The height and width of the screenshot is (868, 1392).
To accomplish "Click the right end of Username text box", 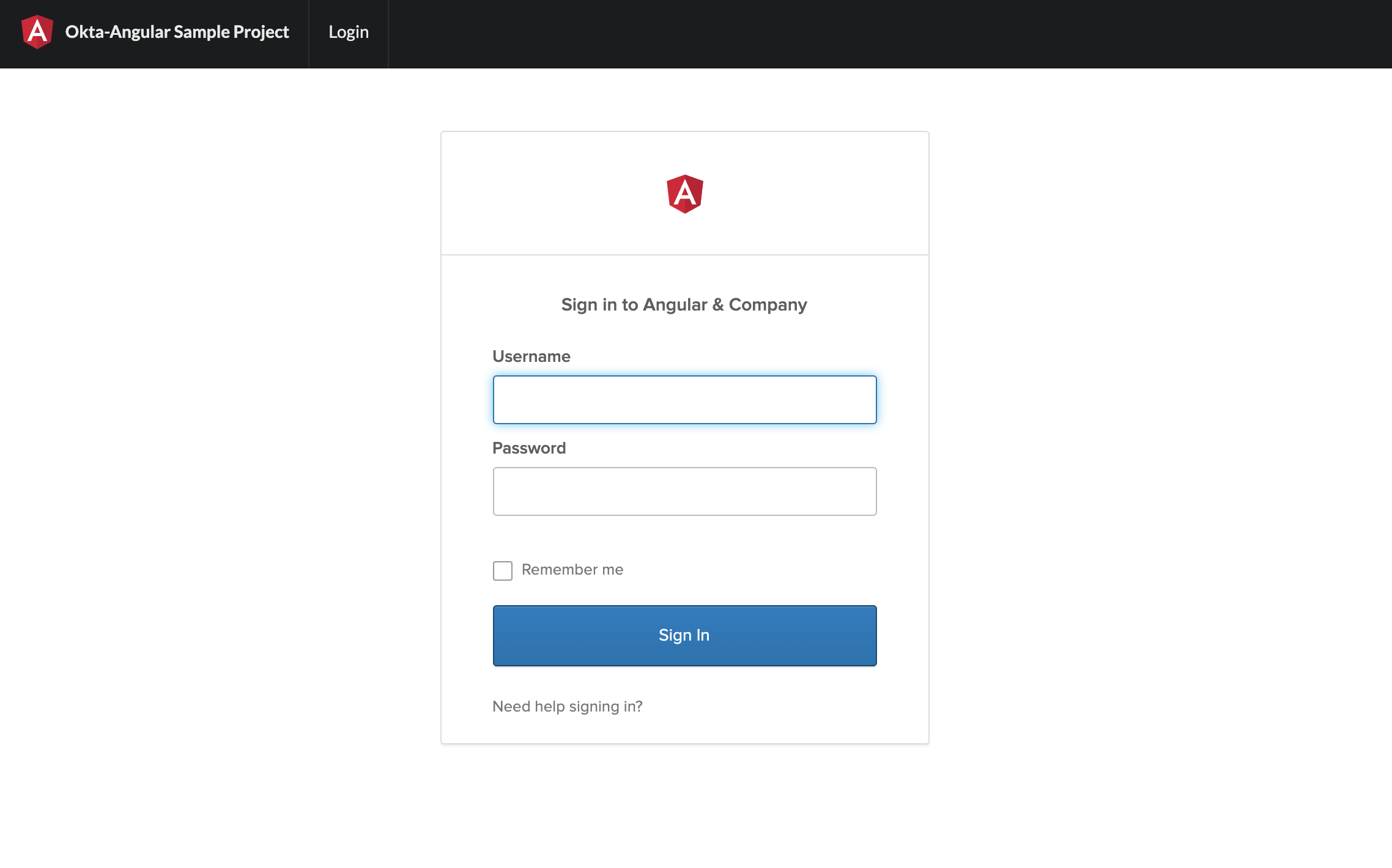I will pyautogui.click(x=859, y=400).
